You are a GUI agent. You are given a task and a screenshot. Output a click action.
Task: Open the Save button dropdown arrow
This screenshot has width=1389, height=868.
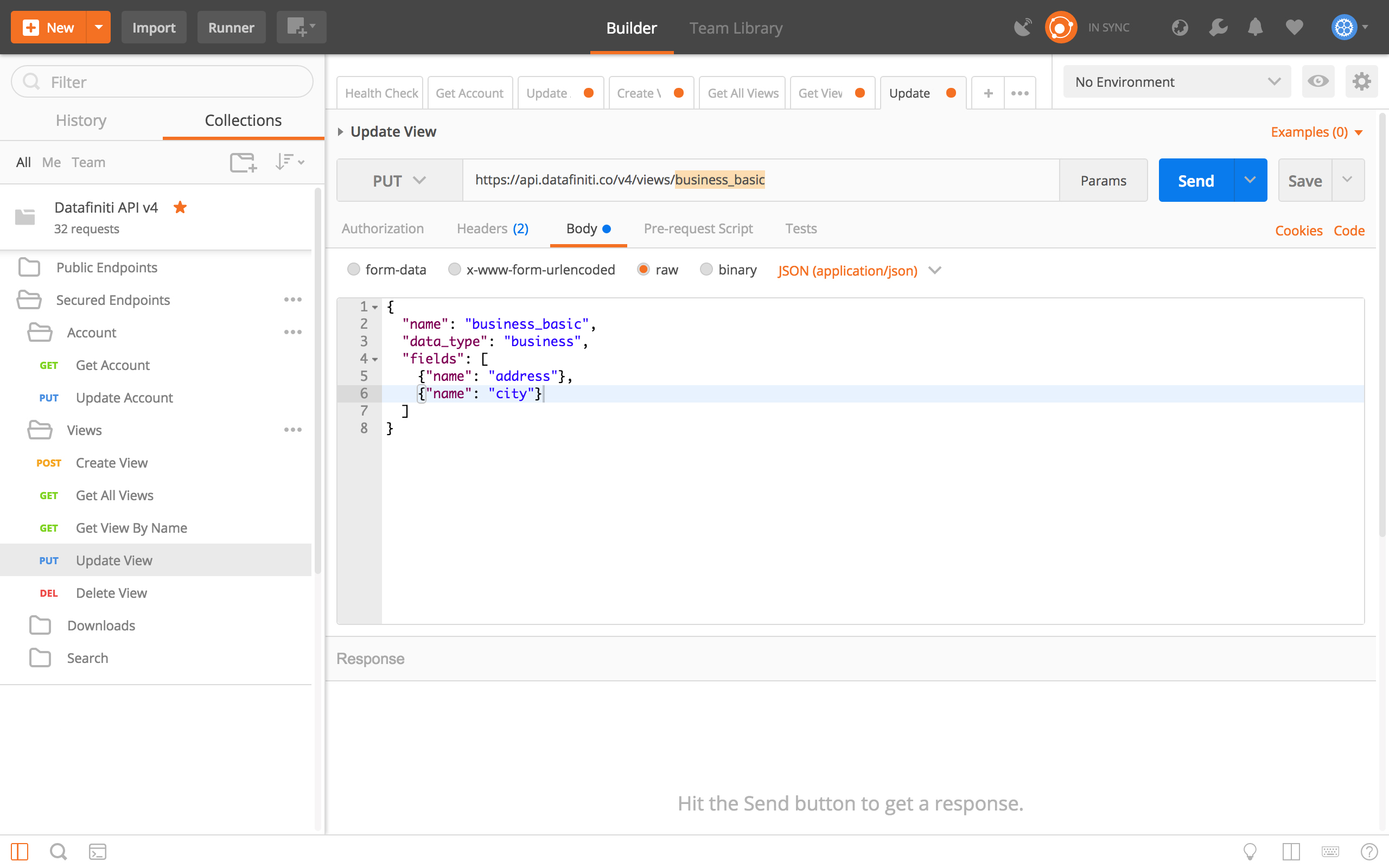[x=1347, y=180]
